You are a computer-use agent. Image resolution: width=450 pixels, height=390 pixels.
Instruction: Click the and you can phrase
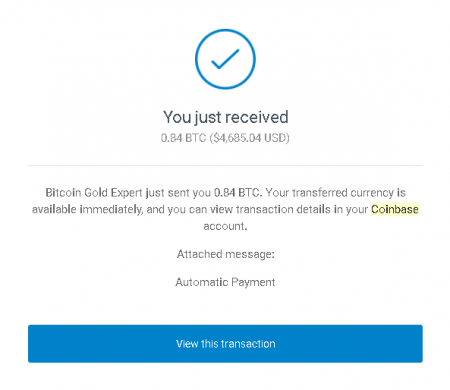point(177,209)
